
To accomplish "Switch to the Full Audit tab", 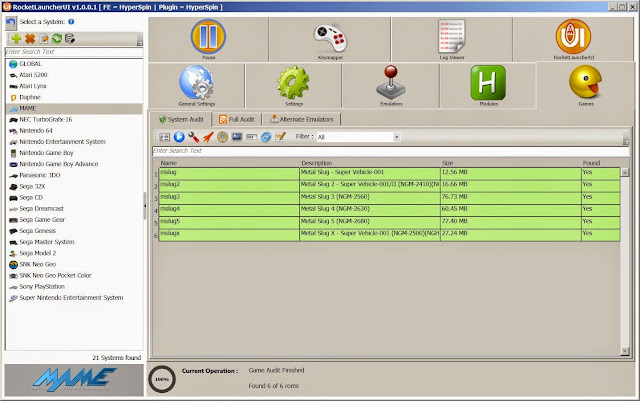I will [237, 119].
